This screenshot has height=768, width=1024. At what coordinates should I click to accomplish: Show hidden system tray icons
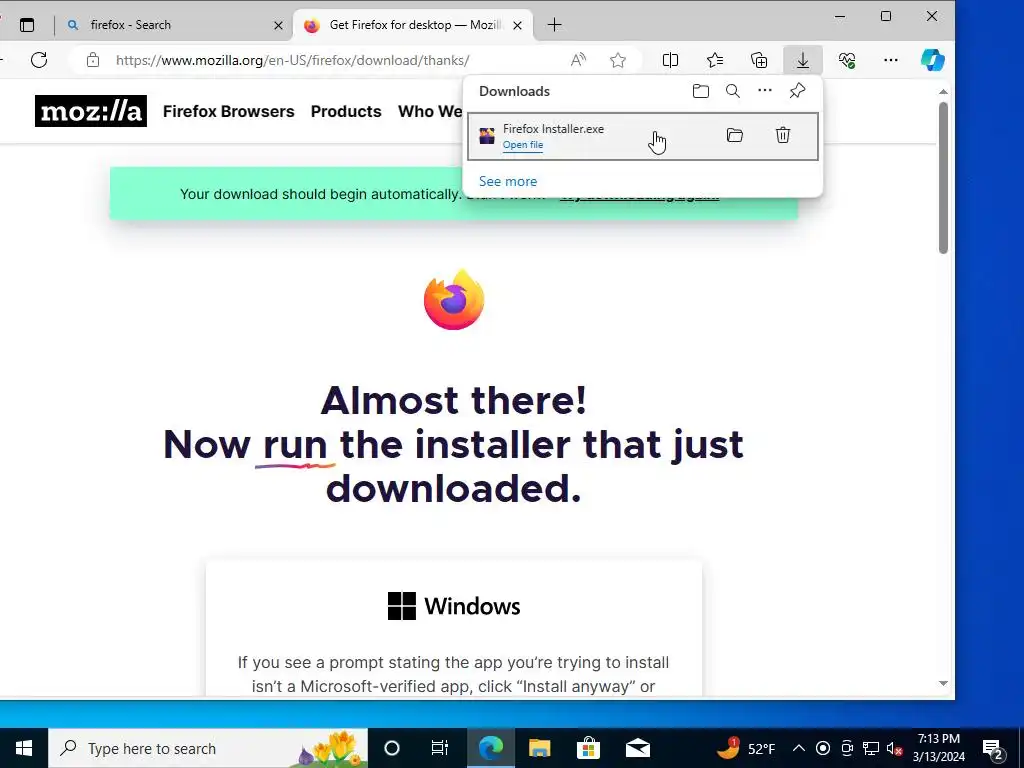tap(799, 748)
